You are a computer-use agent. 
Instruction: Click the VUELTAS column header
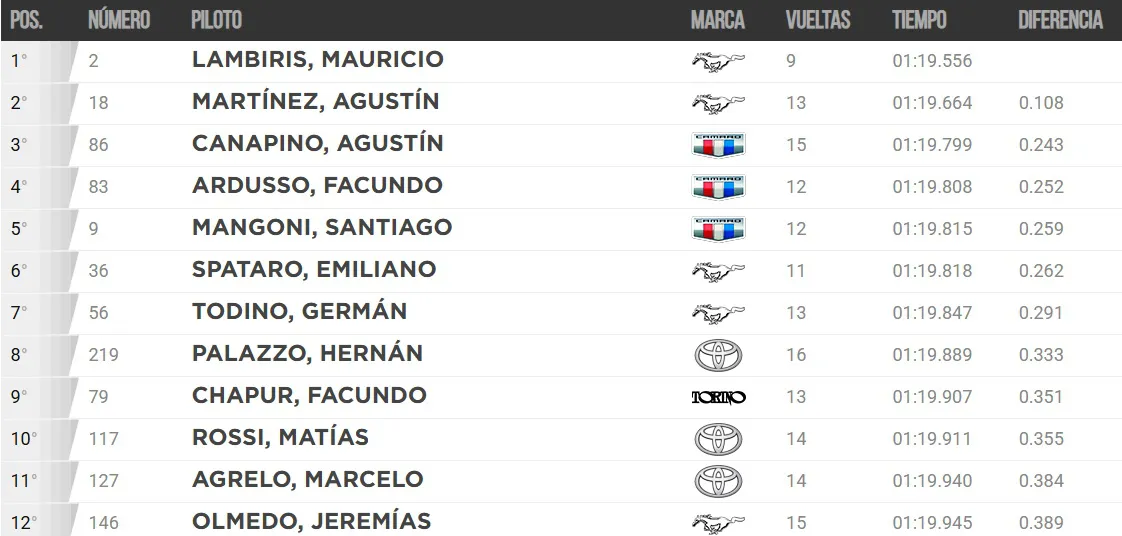(818, 20)
